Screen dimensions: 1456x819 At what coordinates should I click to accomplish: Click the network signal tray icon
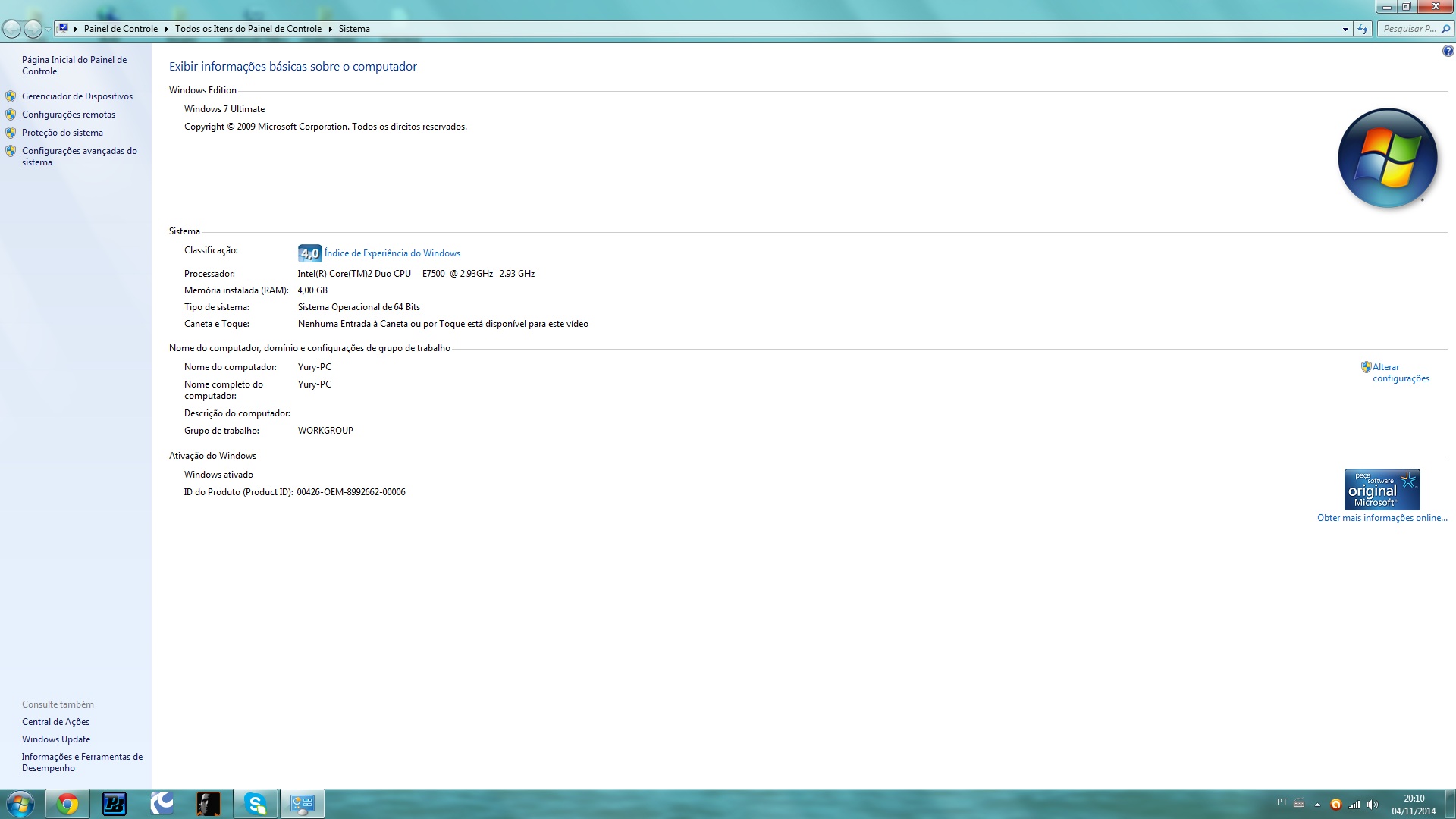[1354, 805]
